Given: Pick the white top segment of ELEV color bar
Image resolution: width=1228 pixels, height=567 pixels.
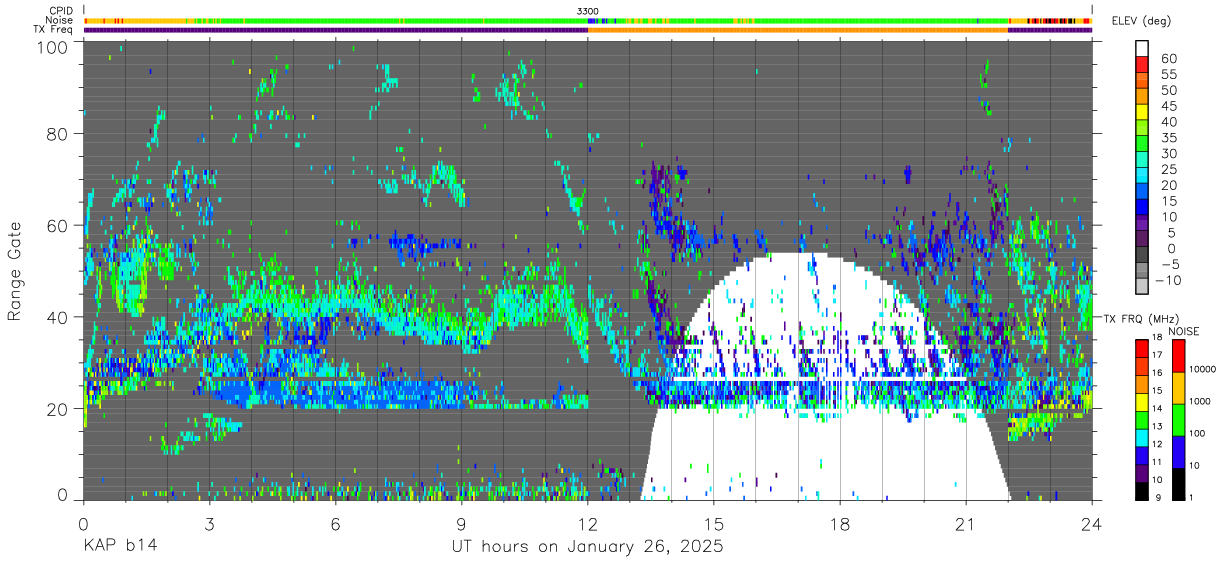Looking at the screenshot, I should pos(1143,47).
